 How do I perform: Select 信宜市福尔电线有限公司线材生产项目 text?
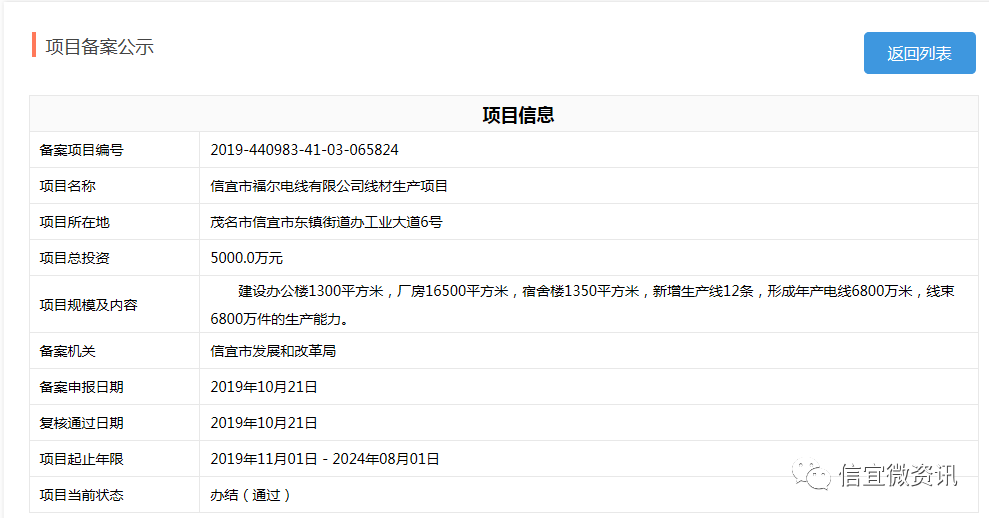(329, 186)
